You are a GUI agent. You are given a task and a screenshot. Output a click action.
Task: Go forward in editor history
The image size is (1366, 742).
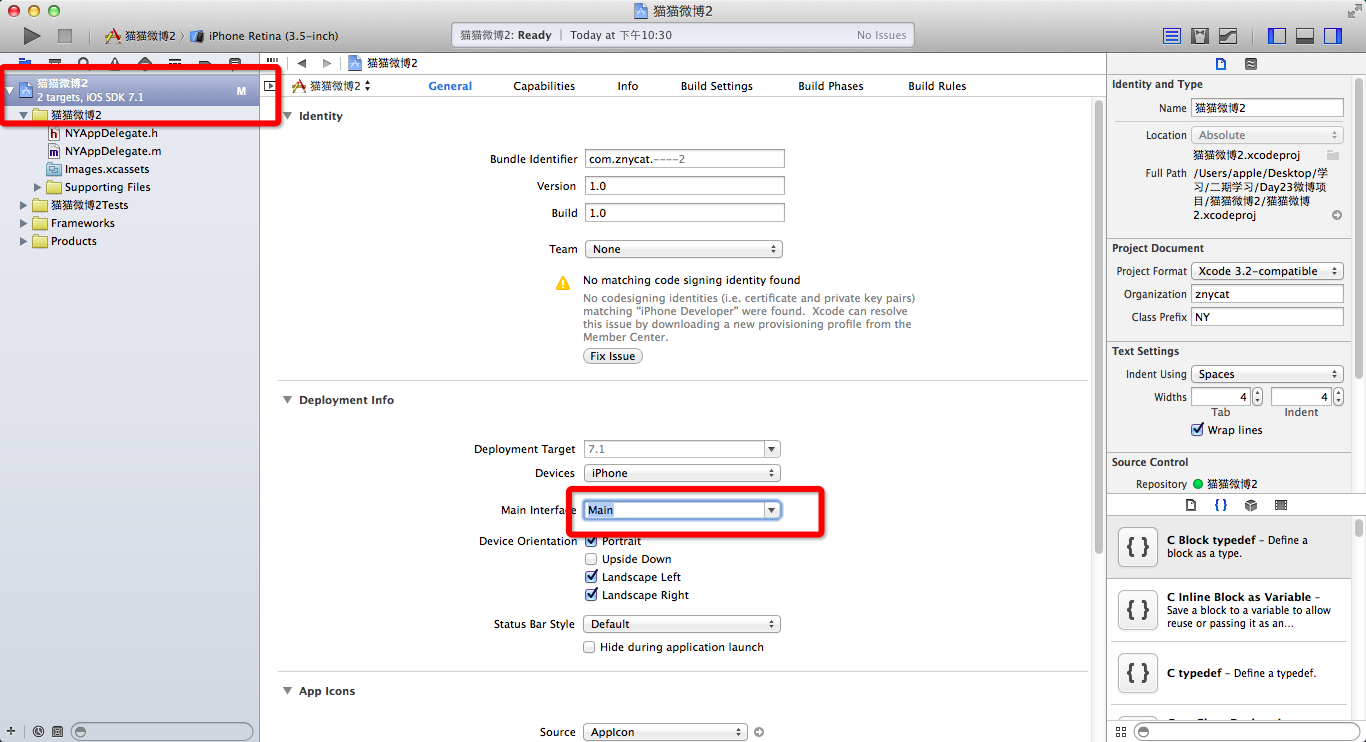[x=327, y=63]
